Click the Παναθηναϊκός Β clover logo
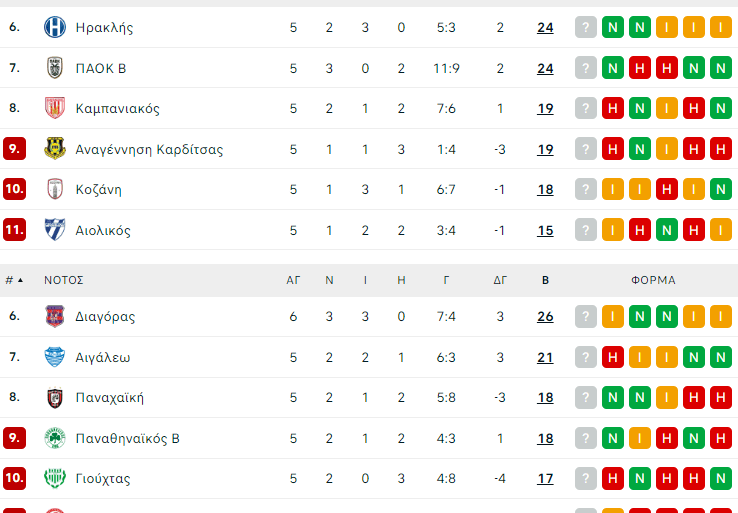 (x=54, y=438)
